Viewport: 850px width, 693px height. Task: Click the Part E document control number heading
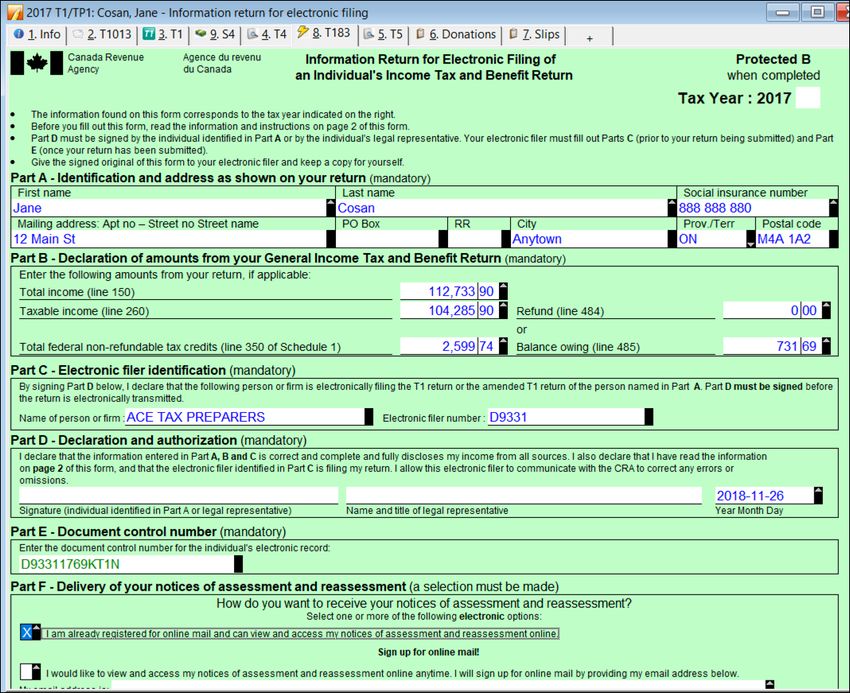coord(148,531)
